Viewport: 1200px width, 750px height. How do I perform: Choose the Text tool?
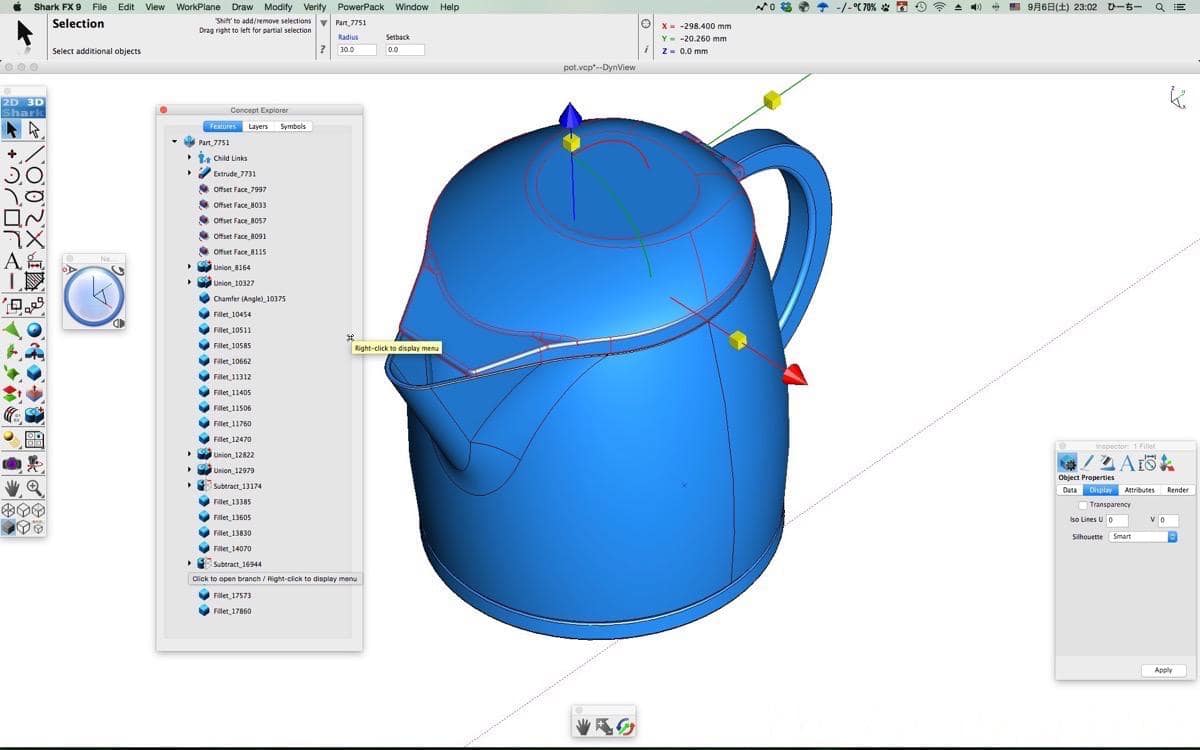tap(12, 260)
